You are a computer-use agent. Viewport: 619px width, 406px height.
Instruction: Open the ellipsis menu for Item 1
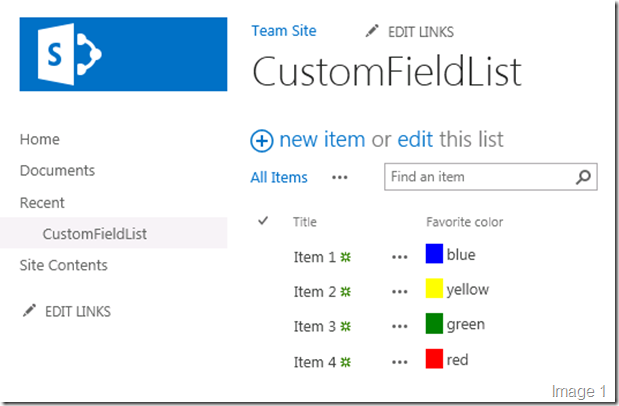[400, 257]
